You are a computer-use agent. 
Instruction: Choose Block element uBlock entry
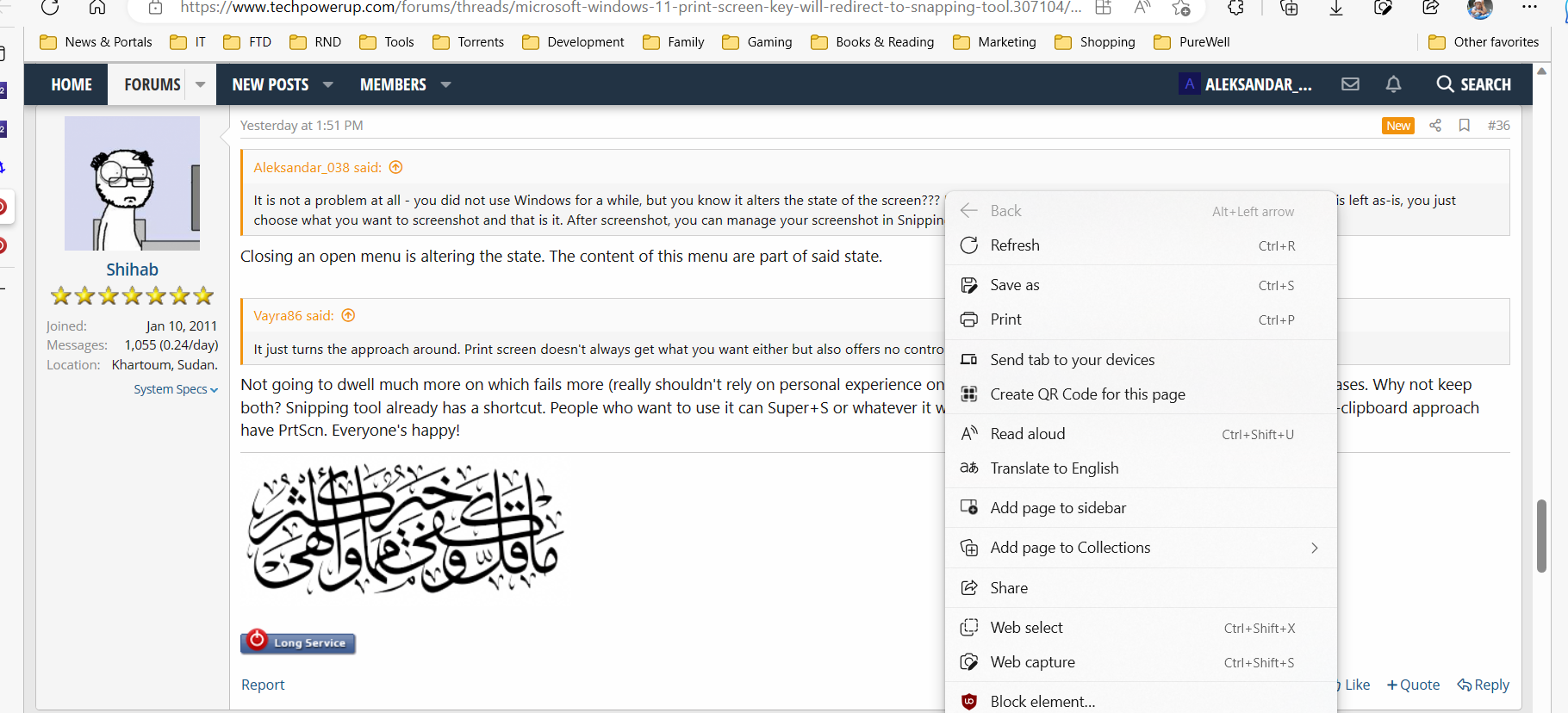point(1141,700)
